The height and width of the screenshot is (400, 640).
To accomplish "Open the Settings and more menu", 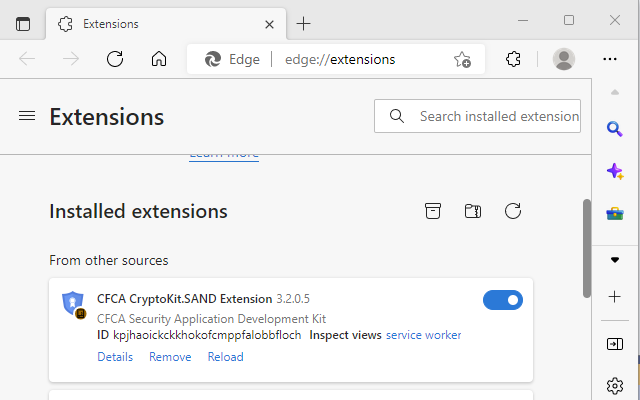I will click(610, 59).
